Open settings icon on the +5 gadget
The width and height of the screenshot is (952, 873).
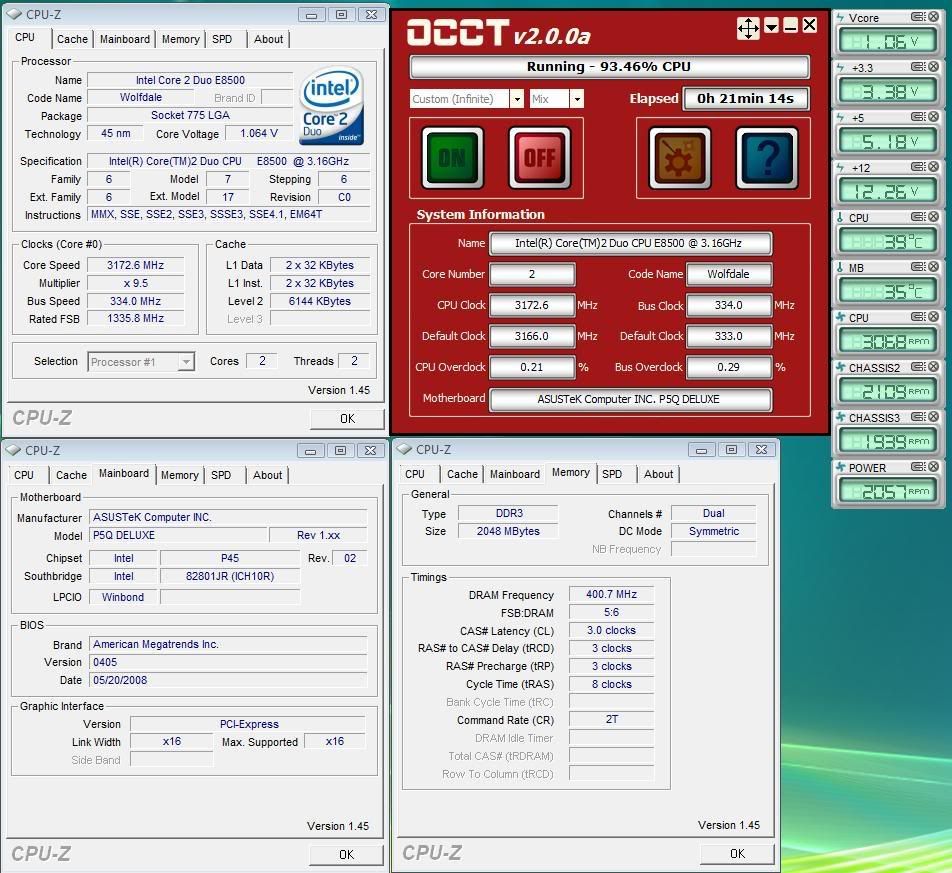click(x=918, y=117)
